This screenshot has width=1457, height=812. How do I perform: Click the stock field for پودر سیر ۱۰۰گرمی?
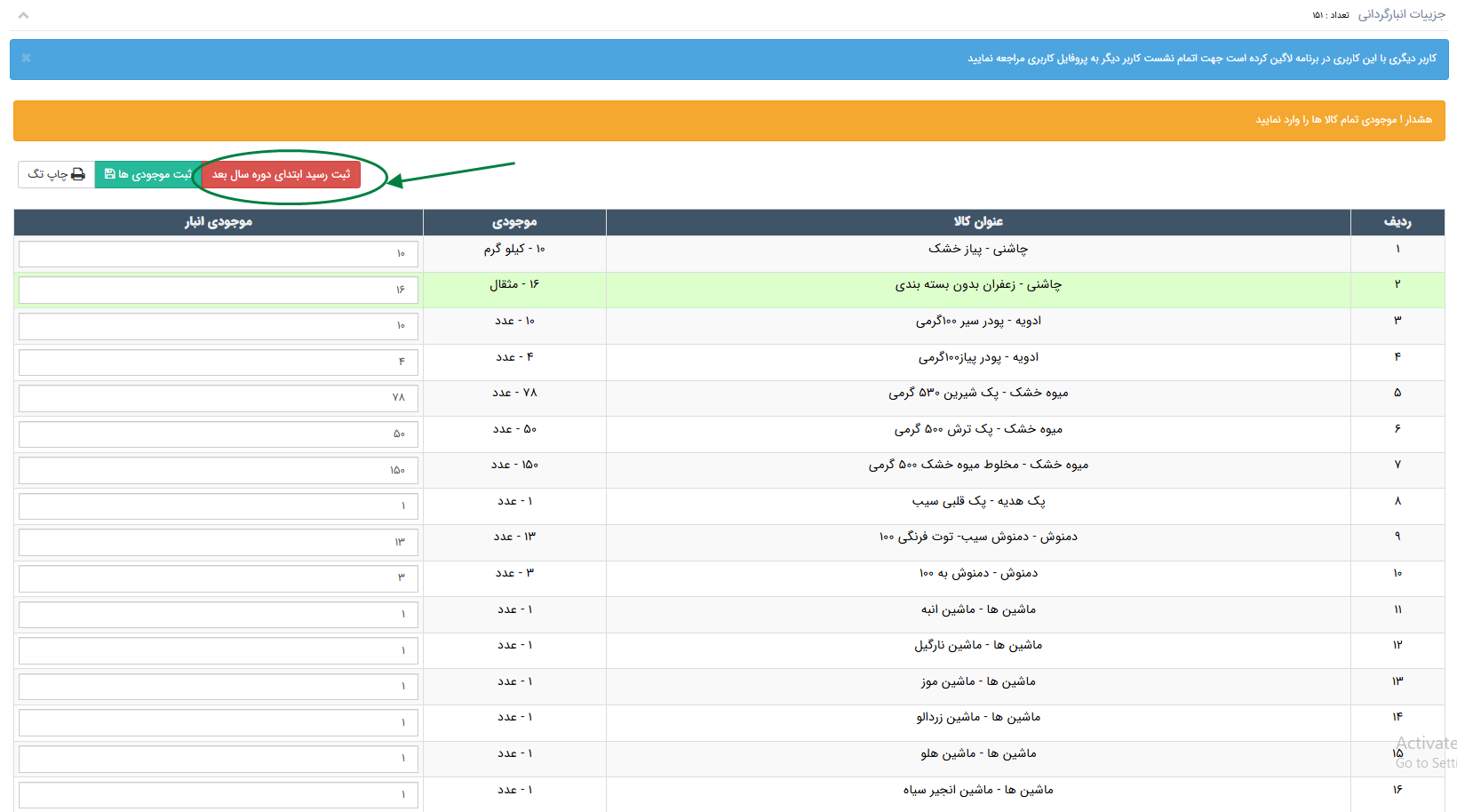pyautogui.click(x=218, y=326)
